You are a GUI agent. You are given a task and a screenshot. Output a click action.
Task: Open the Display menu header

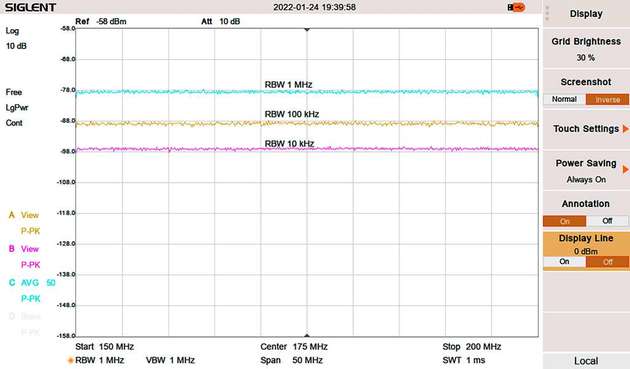[586, 14]
